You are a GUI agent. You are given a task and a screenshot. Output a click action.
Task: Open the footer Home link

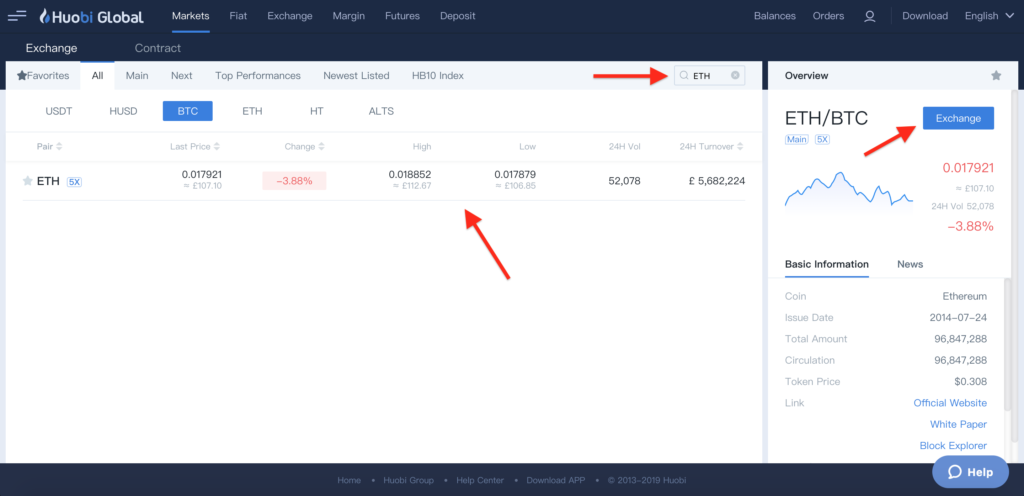[x=349, y=480]
